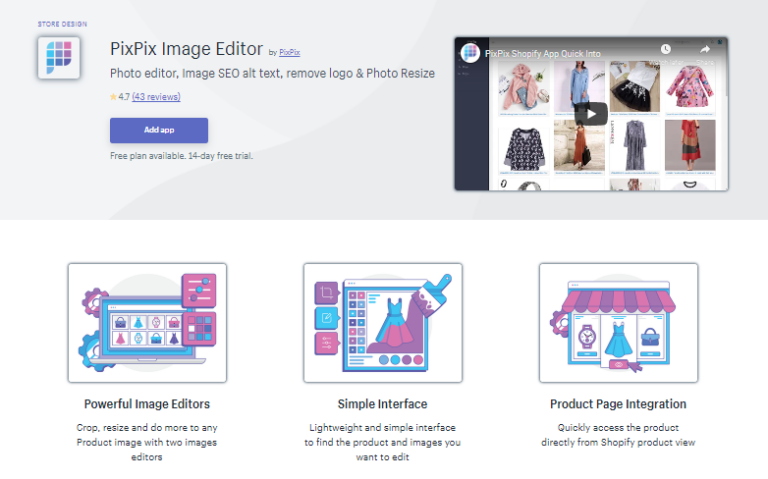Open the PixPix developer link
The height and width of the screenshot is (479, 768).
(x=289, y=52)
